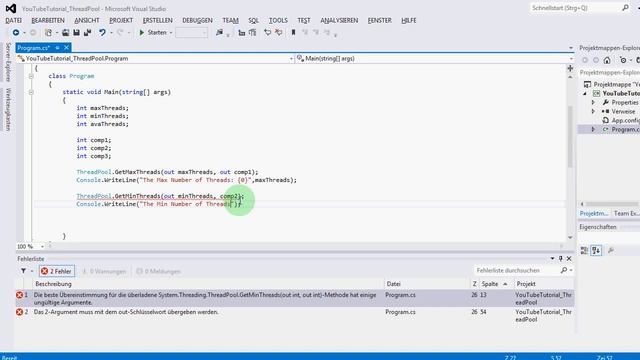Open the ERSTELLEN menu

point(158,20)
